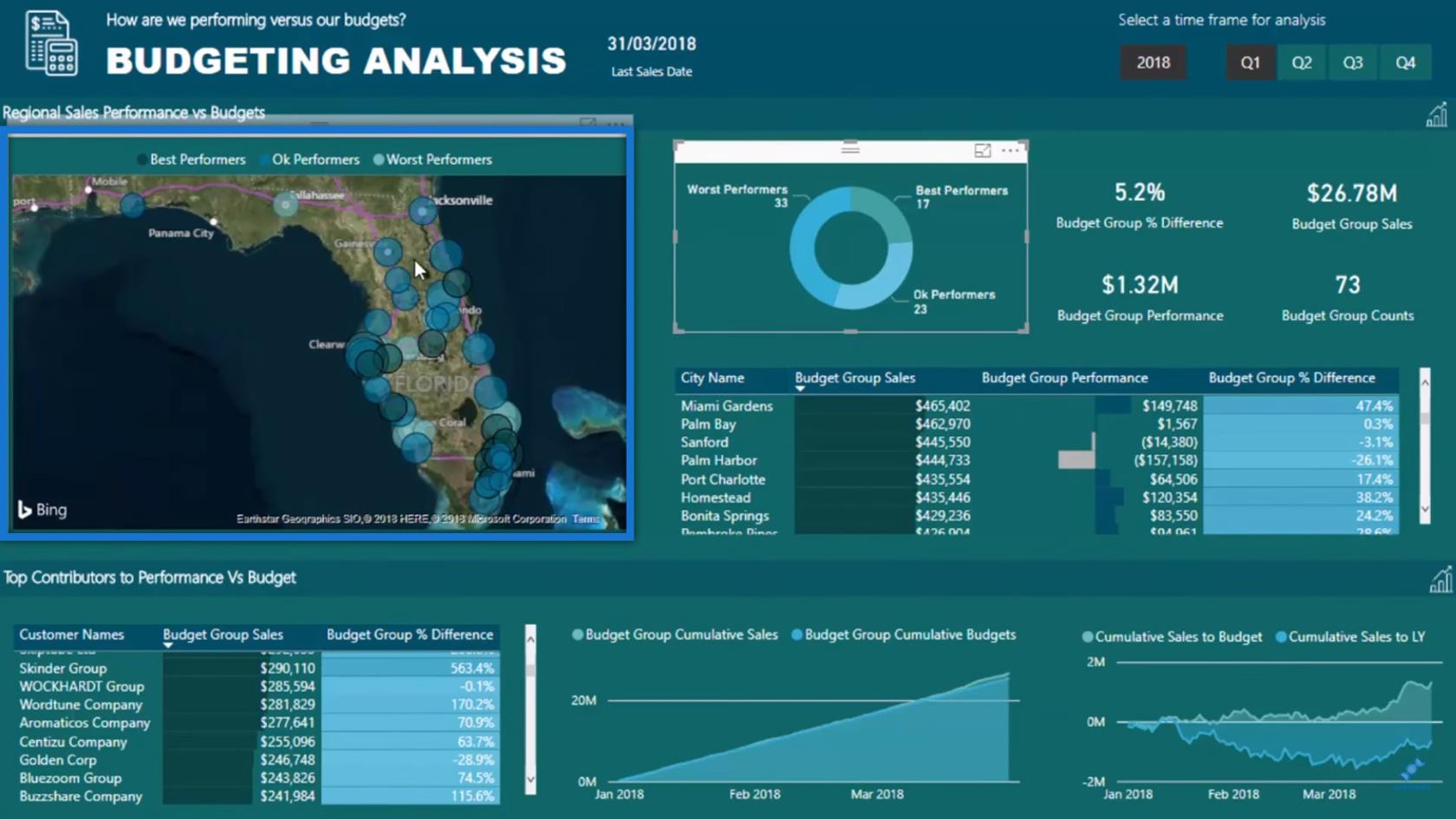This screenshot has width=1456, height=819.
Task: Click Miami Gardens row in city table
Action: [1037, 406]
